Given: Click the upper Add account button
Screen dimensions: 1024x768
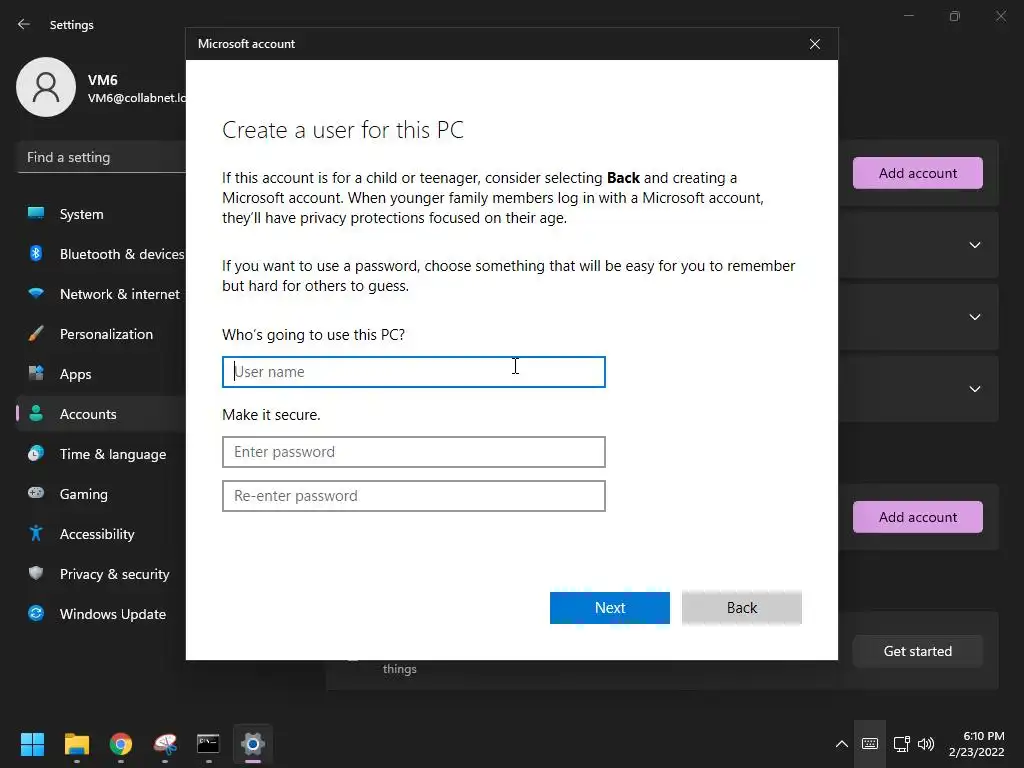Looking at the screenshot, I should 918,173.
